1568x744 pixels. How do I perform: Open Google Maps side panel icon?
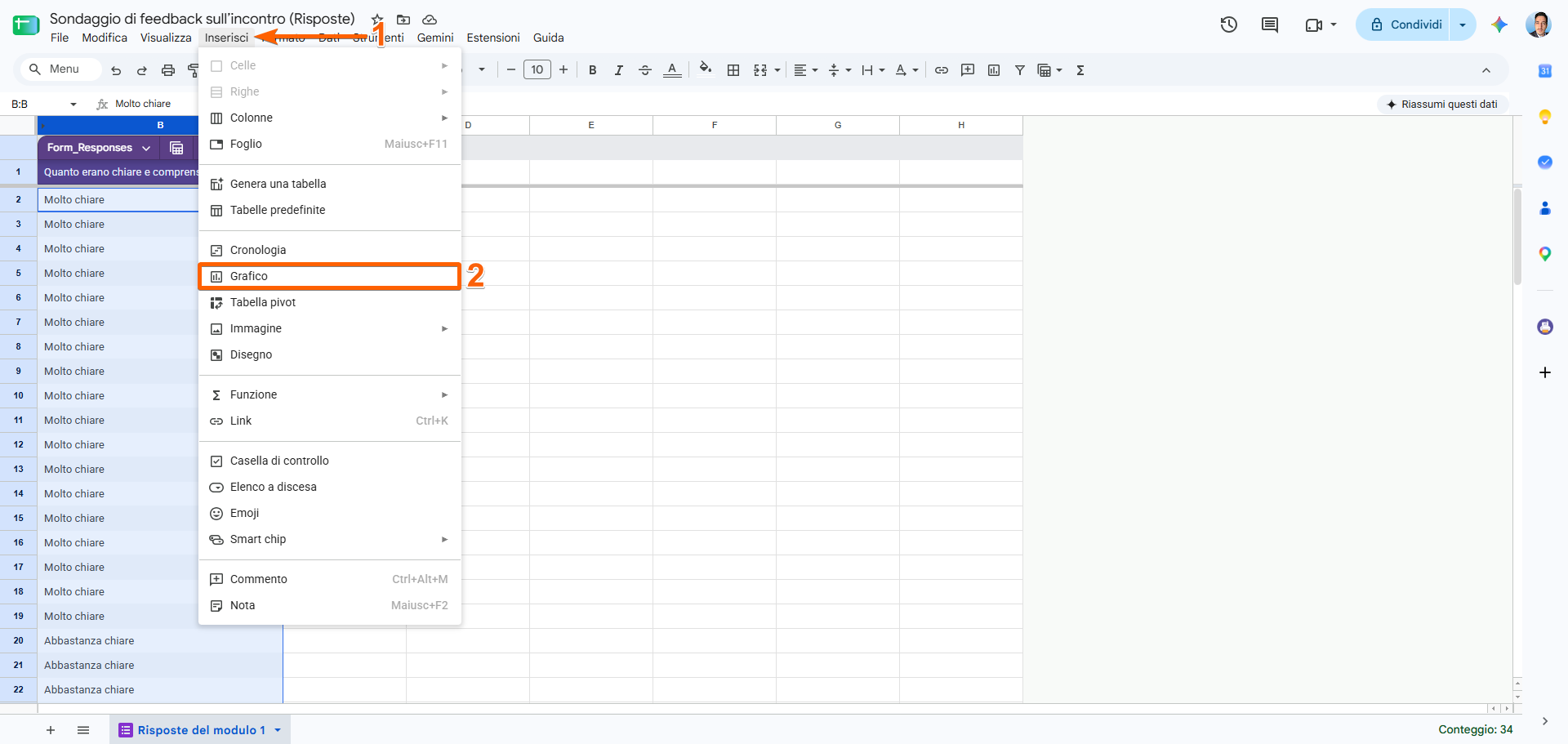pyautogui.click(x=1545, y=254)
